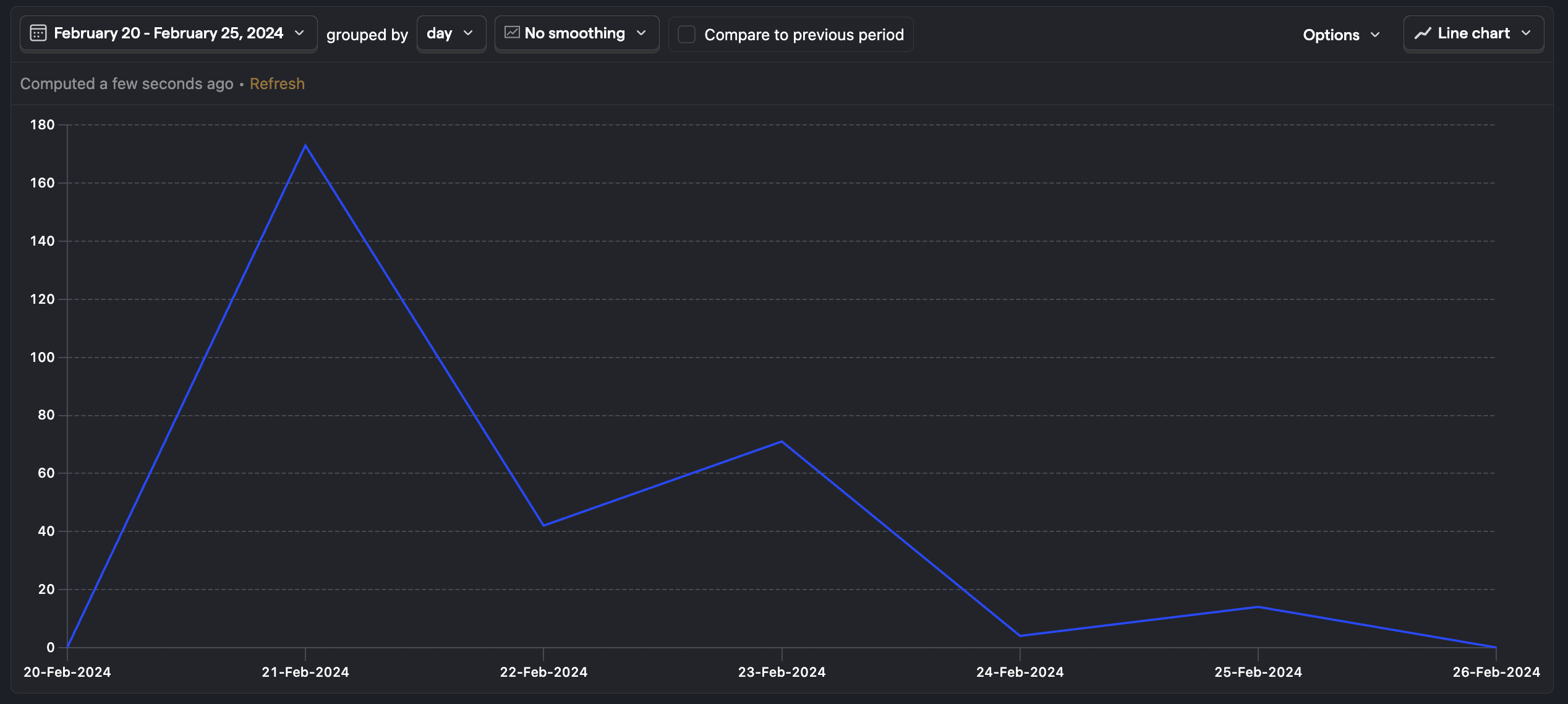The height and width of the screenshot is (704, 1568).
Task: Enable Compare to previous period checkbox
Action: [x=686, y=35]
